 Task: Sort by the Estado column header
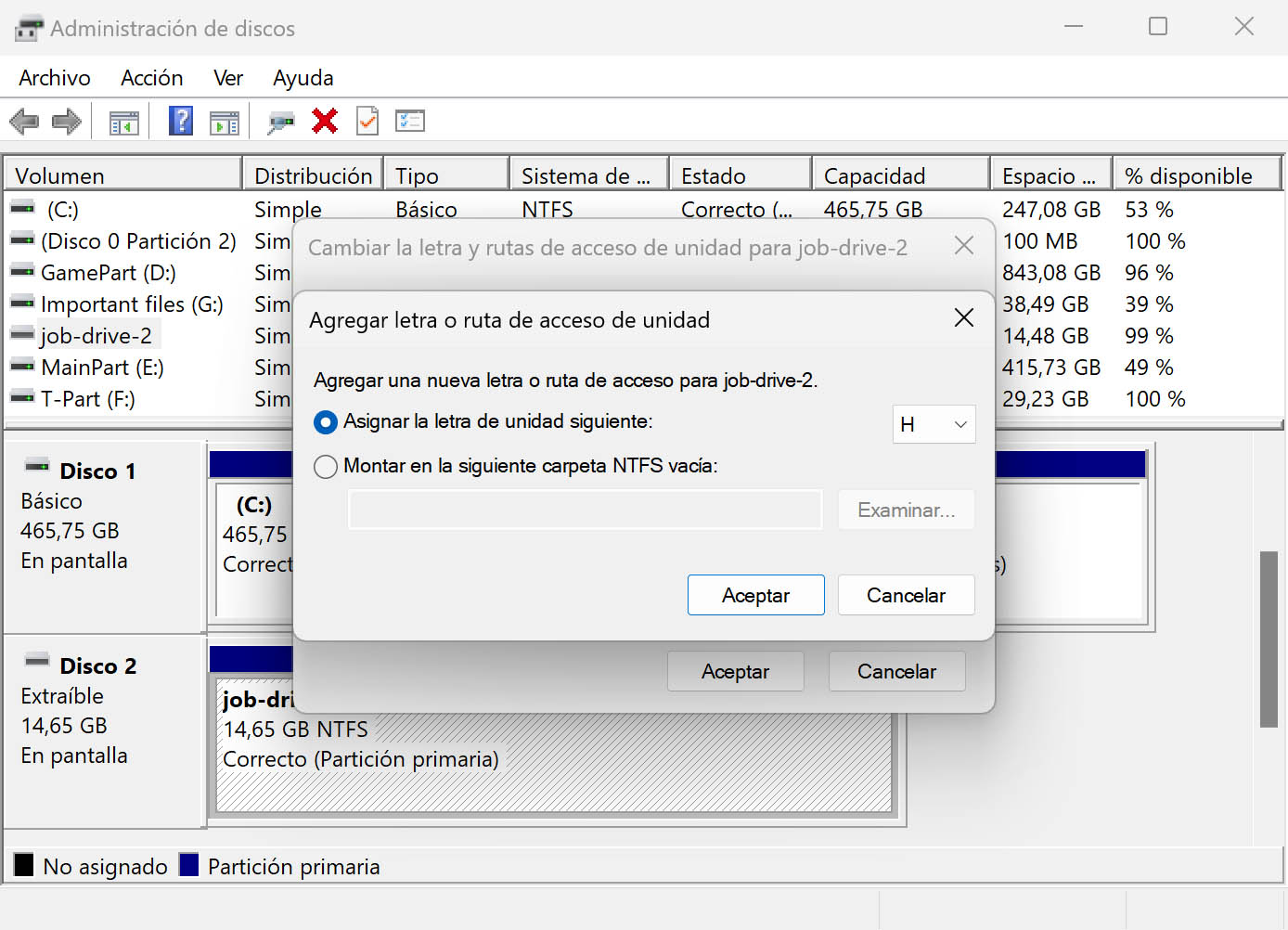coord(741,175)
